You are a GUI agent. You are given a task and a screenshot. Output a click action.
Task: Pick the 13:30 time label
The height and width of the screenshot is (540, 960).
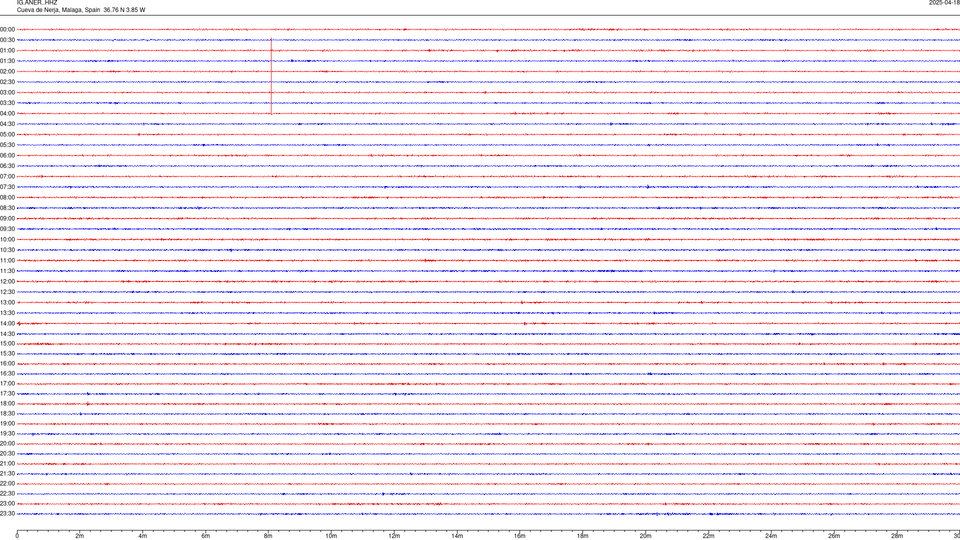[x=7, y=313]
